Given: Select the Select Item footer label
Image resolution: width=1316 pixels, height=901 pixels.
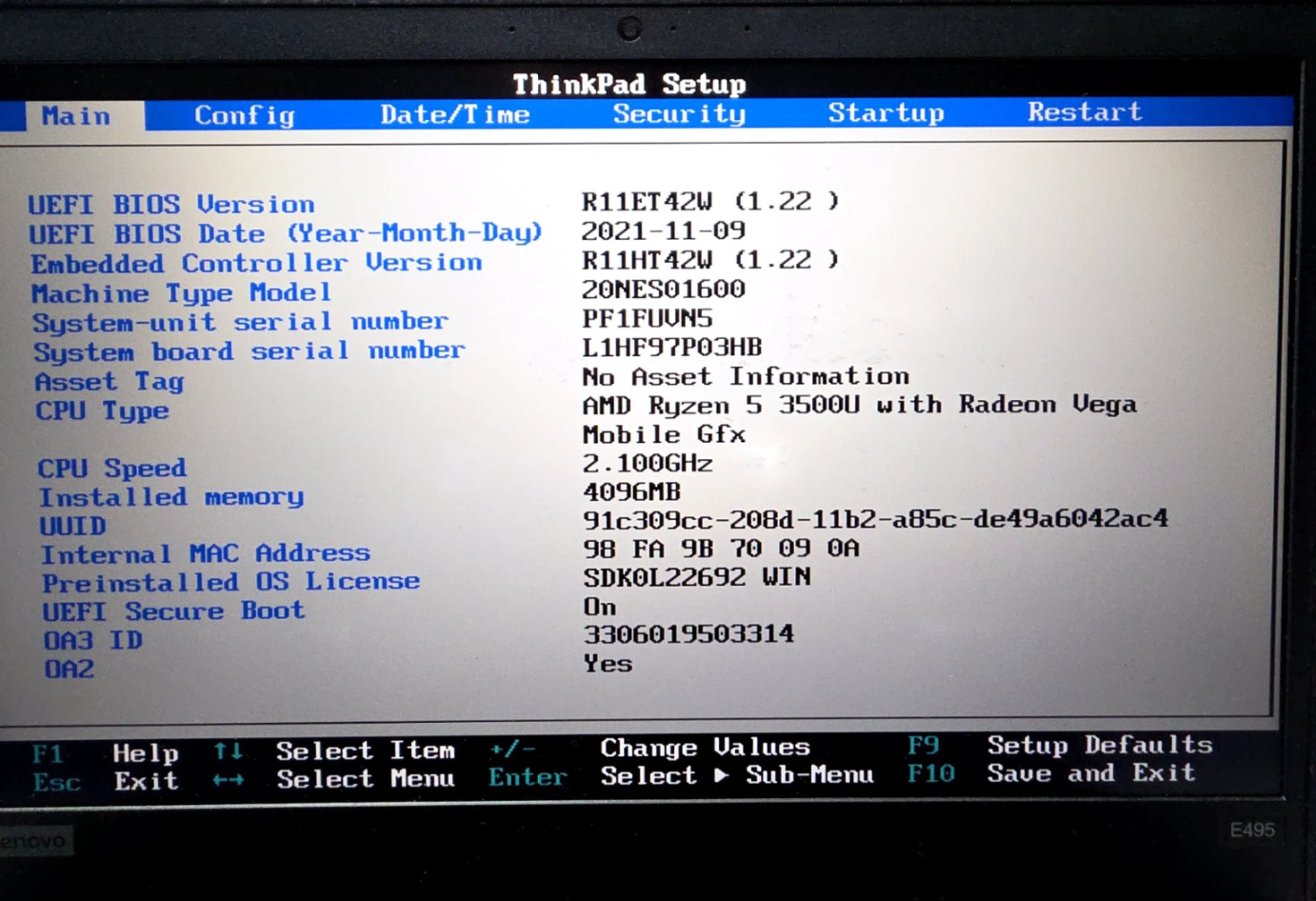Looking at the screenshot, I should click(x=366, y=751).
